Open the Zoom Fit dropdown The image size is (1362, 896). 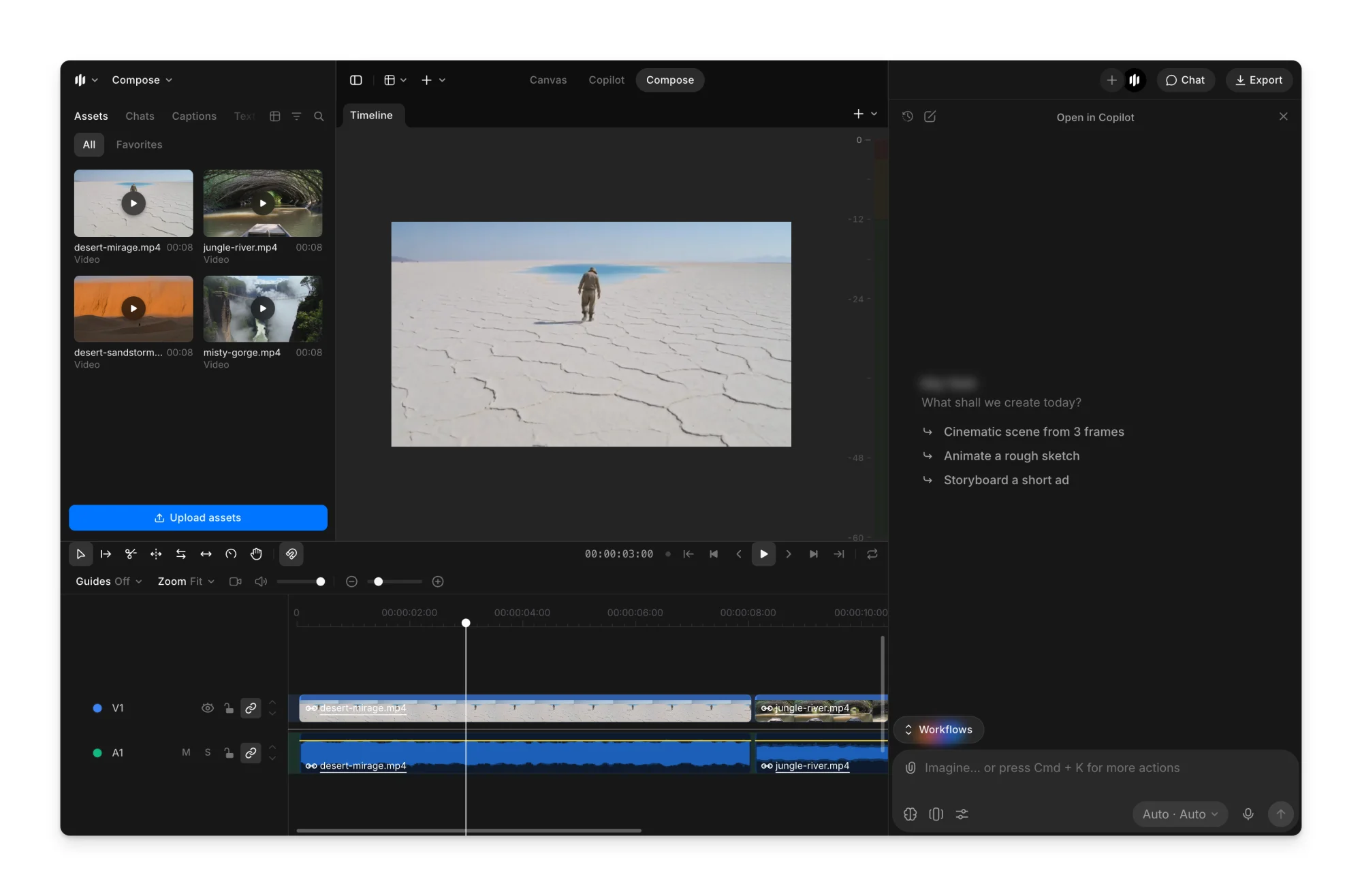186,581
